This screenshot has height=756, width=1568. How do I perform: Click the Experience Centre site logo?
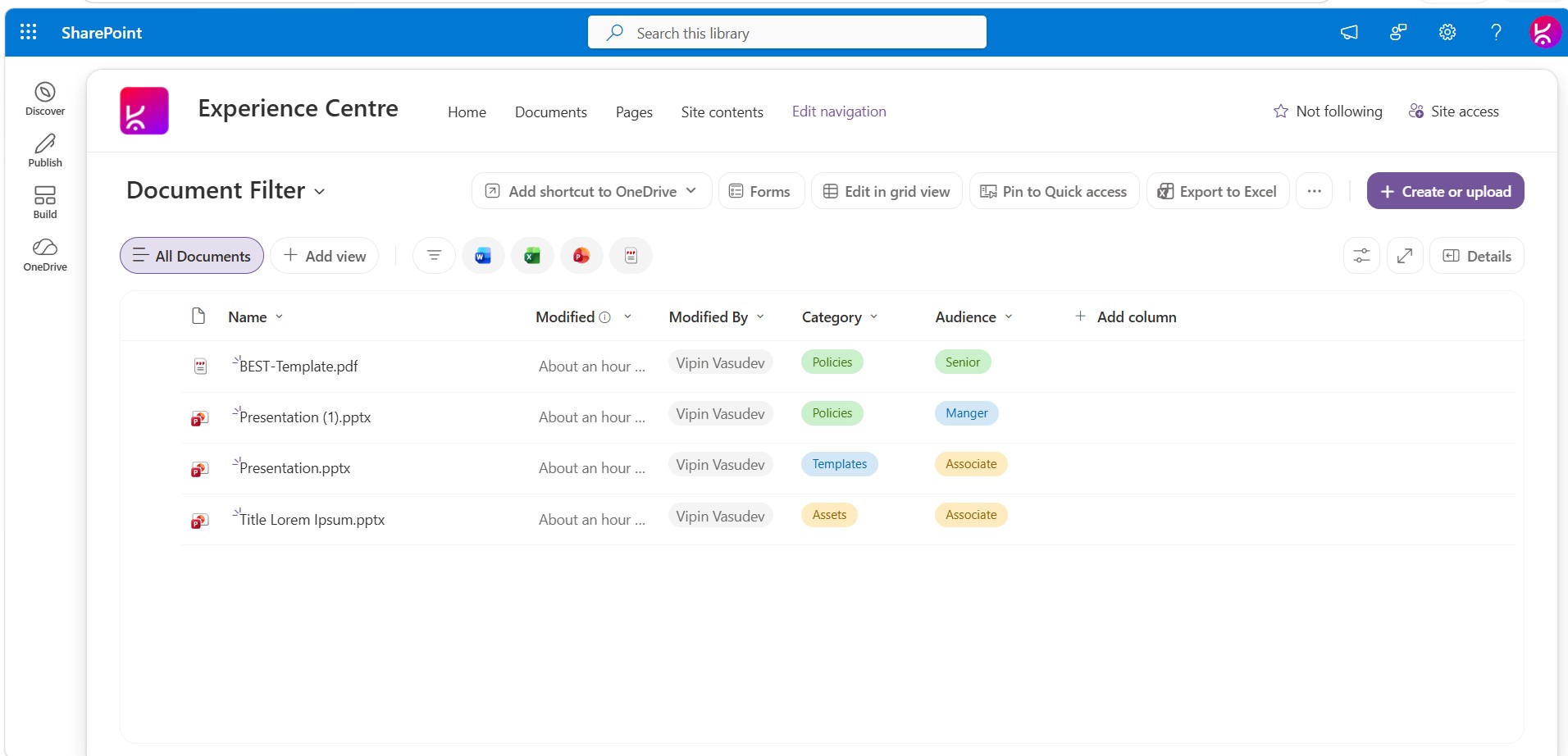pos(144,111)
